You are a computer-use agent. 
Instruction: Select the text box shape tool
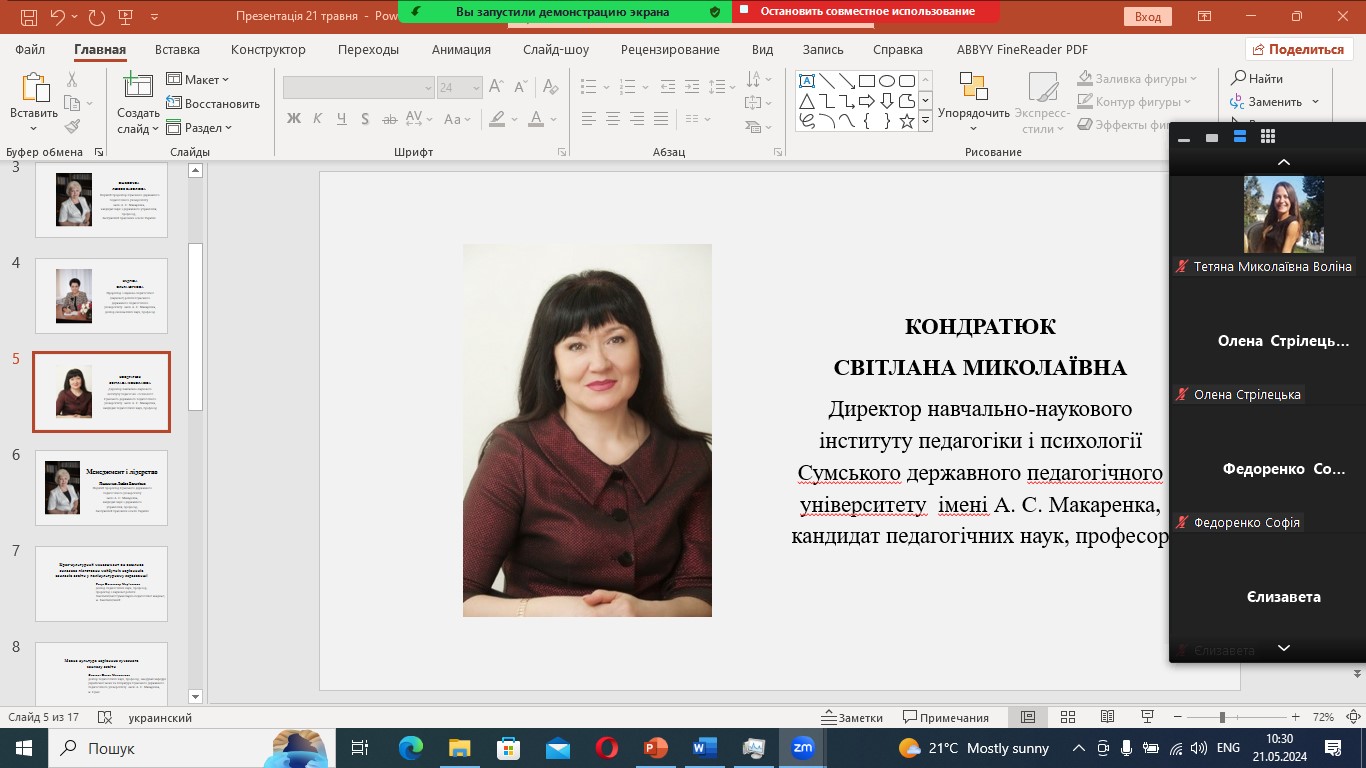pyautogui.click(x=806, y=81)
